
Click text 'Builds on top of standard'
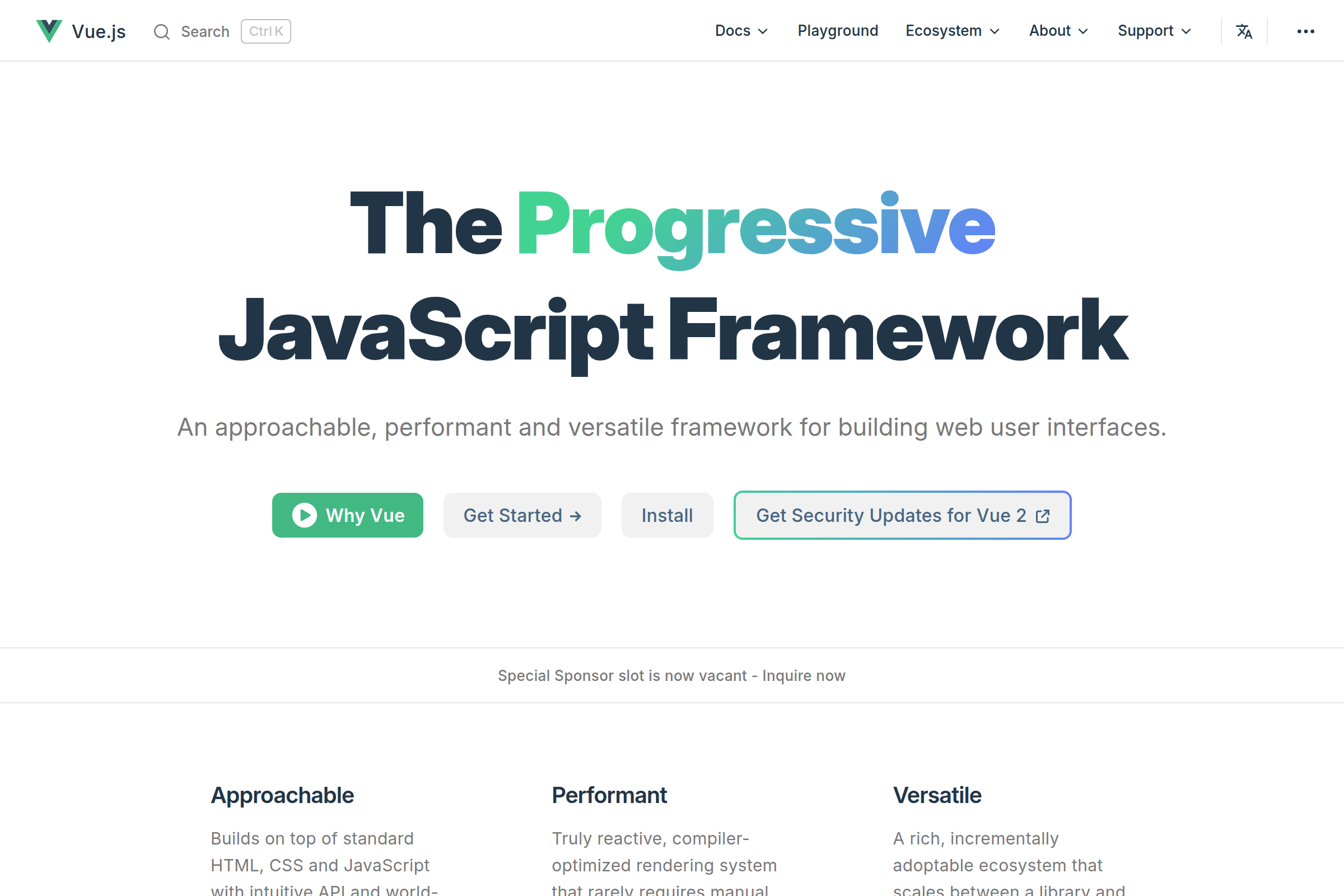coord(312,838)
